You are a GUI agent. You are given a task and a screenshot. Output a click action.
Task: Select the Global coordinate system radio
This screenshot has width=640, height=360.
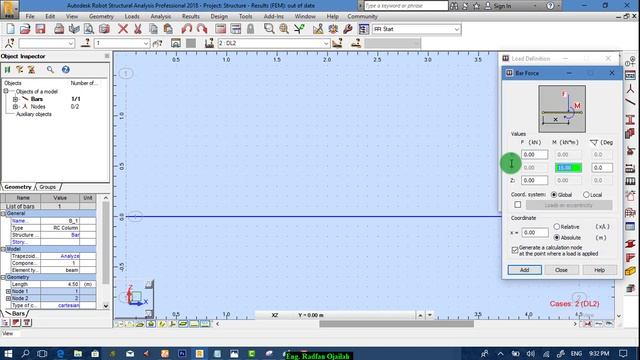[554, 195]
